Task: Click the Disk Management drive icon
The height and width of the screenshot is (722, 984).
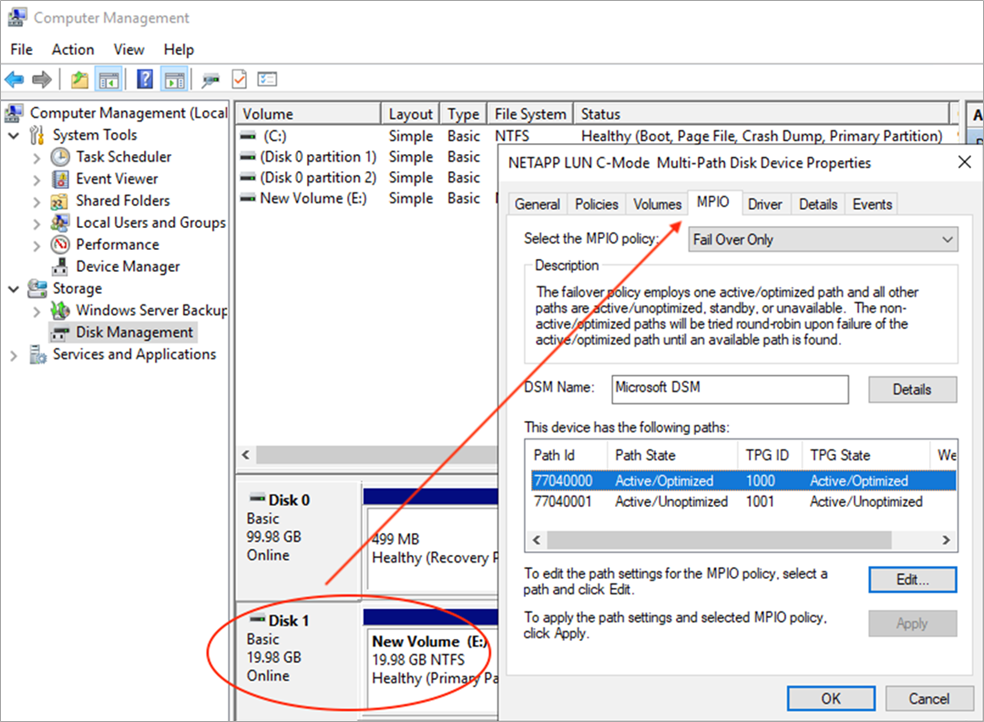Action: click(60, 332)
